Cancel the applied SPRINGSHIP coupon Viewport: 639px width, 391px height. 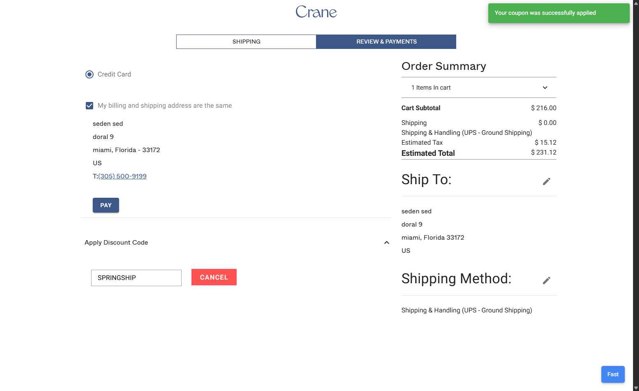click(x=214, y=277)
